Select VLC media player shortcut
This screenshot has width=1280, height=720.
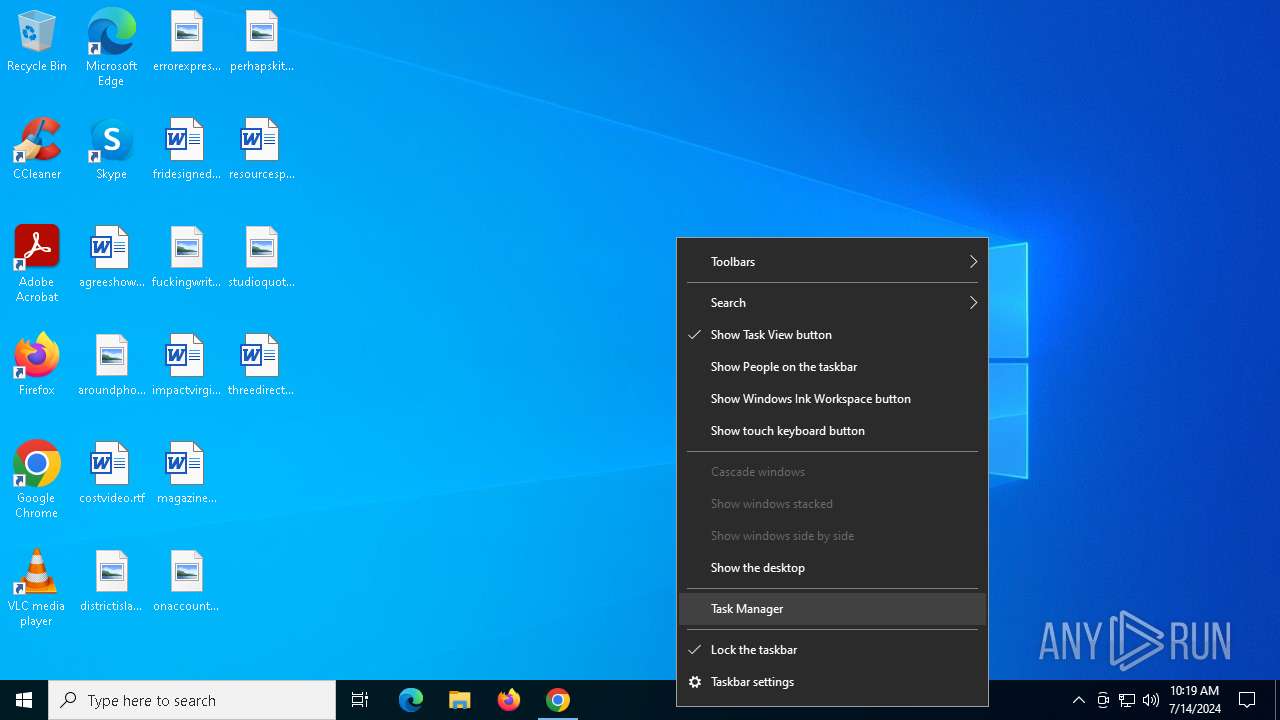[x=37, y=588]
